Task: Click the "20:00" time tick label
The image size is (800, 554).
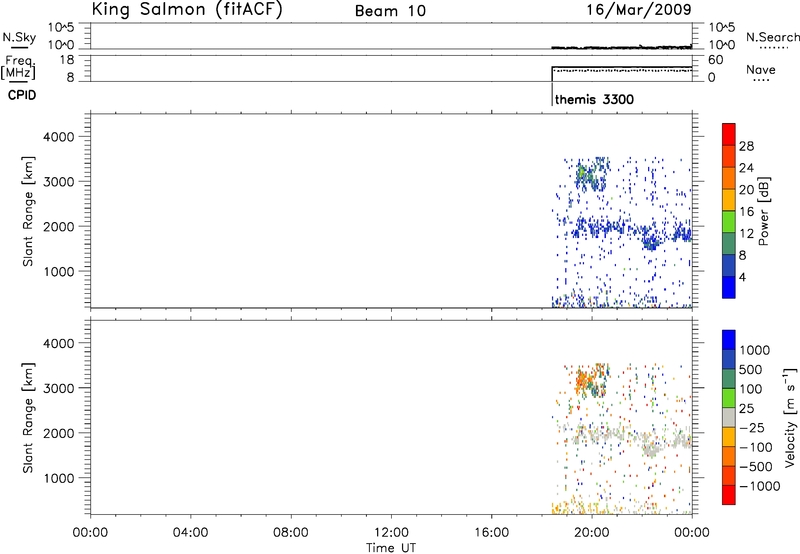Action: click(591, 533)
